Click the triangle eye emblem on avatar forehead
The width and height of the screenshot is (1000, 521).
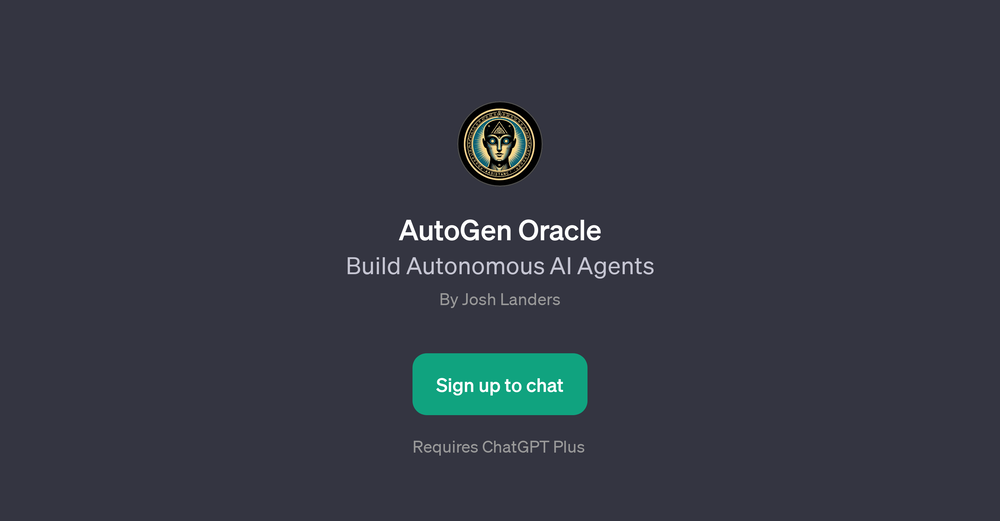pos(500,129)
